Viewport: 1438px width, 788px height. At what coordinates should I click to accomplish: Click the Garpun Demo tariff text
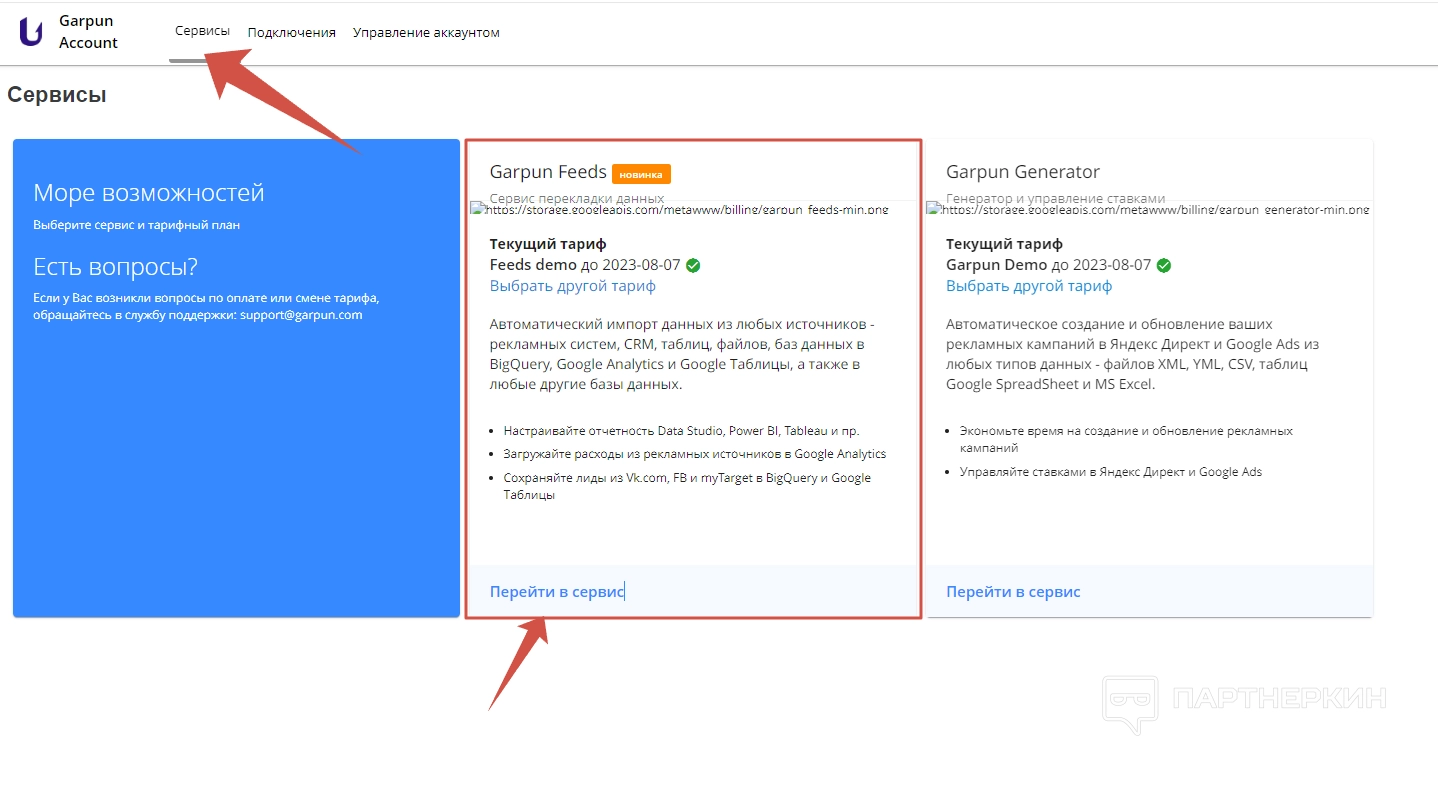[995, 266]
